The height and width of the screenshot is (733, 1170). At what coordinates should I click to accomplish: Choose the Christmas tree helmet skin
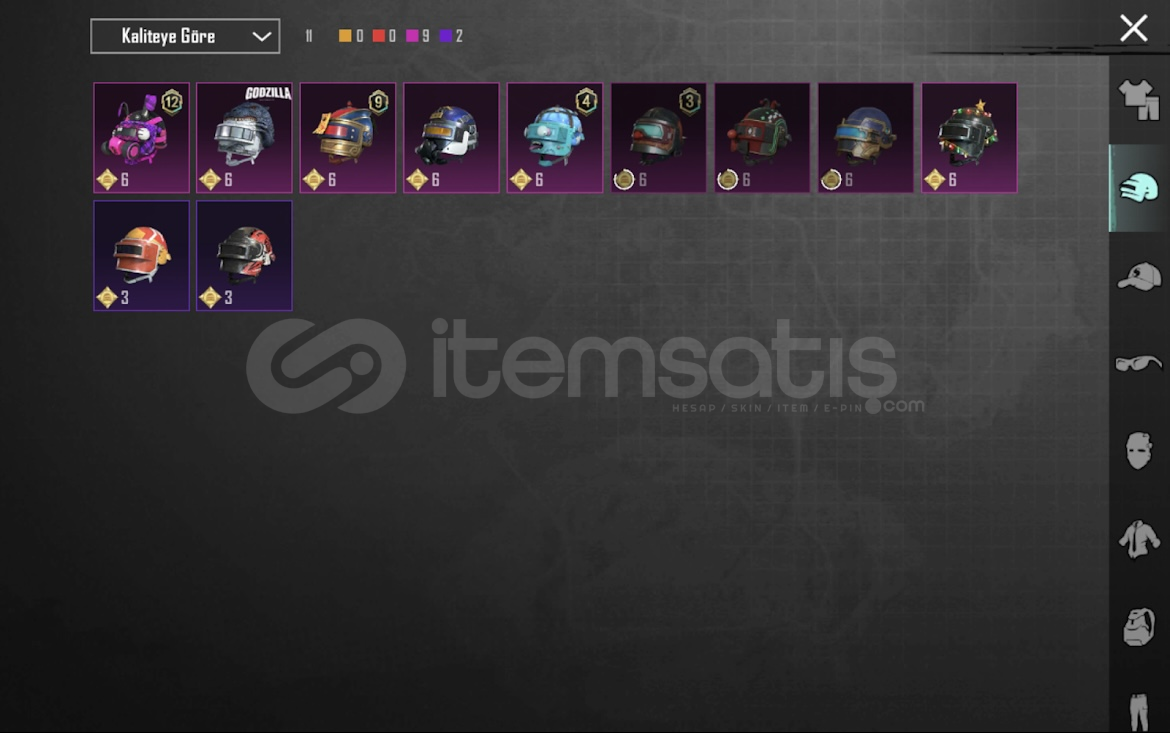point(969,137)
